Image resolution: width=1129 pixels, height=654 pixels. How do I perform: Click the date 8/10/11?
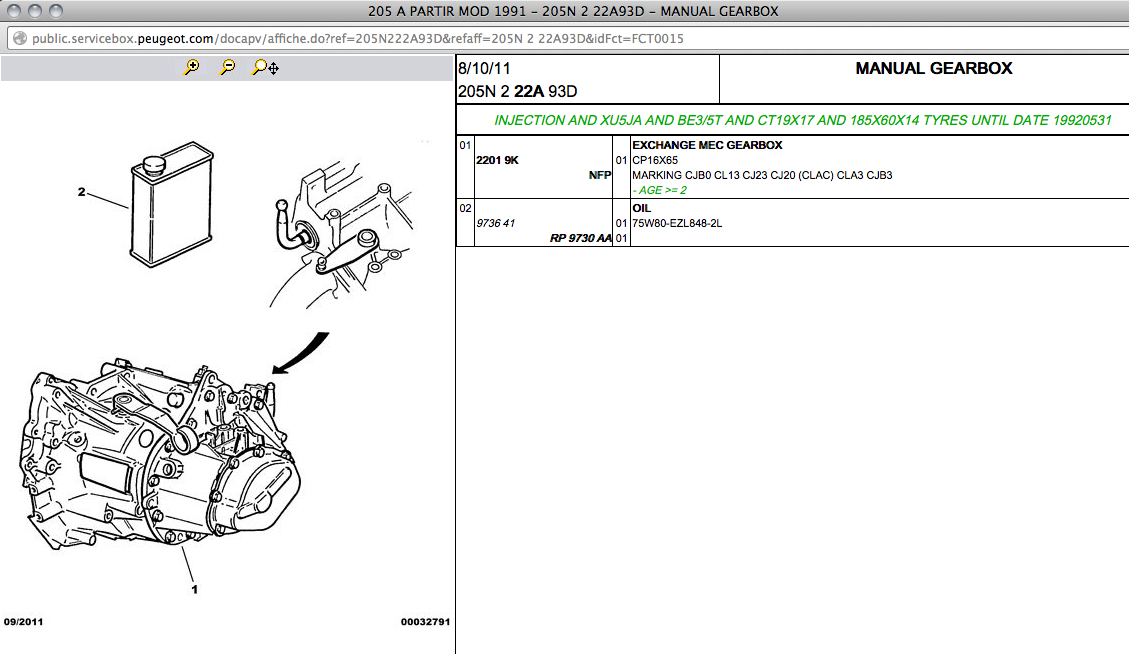pyautogui.click(x=484, y=68)
